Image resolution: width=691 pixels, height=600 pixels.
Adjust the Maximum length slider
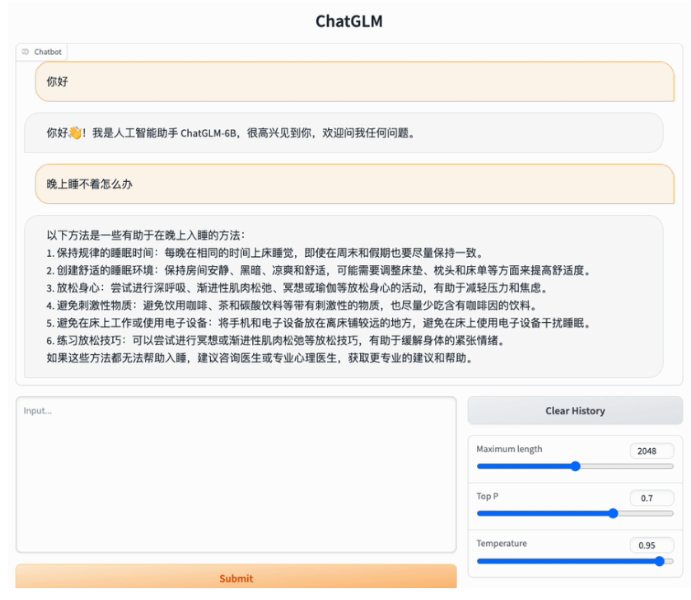coord(575,466)
